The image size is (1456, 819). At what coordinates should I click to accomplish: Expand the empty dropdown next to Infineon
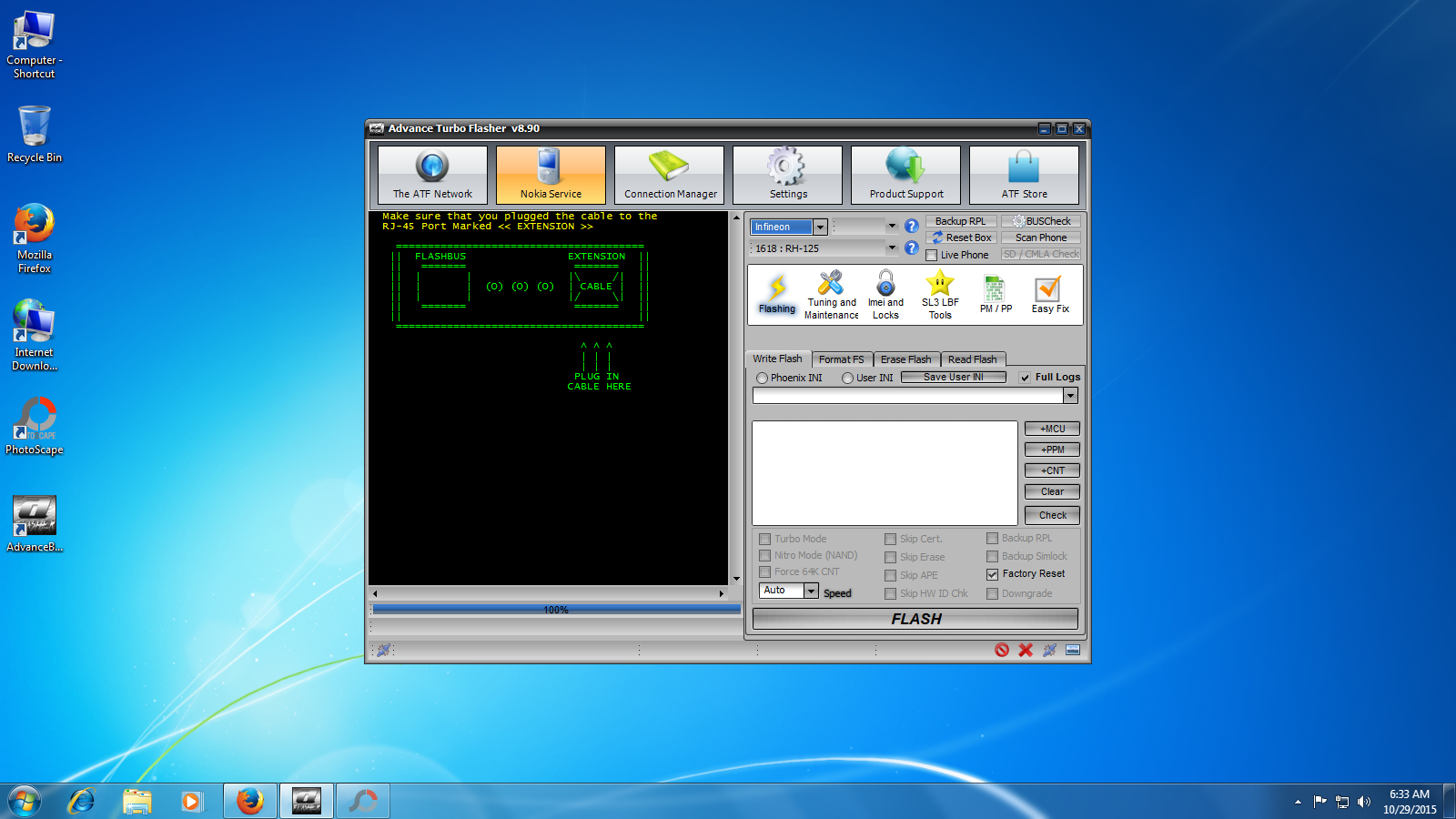[x=892, y=227]
